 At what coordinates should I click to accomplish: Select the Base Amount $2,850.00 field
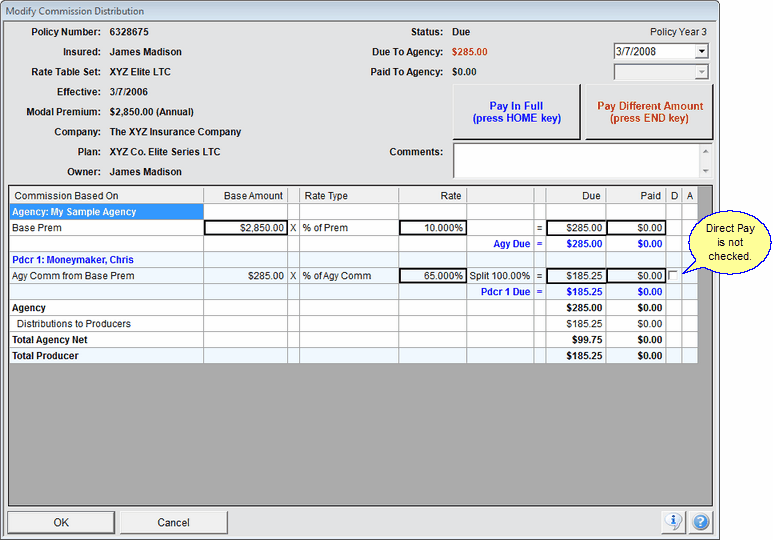246,228
